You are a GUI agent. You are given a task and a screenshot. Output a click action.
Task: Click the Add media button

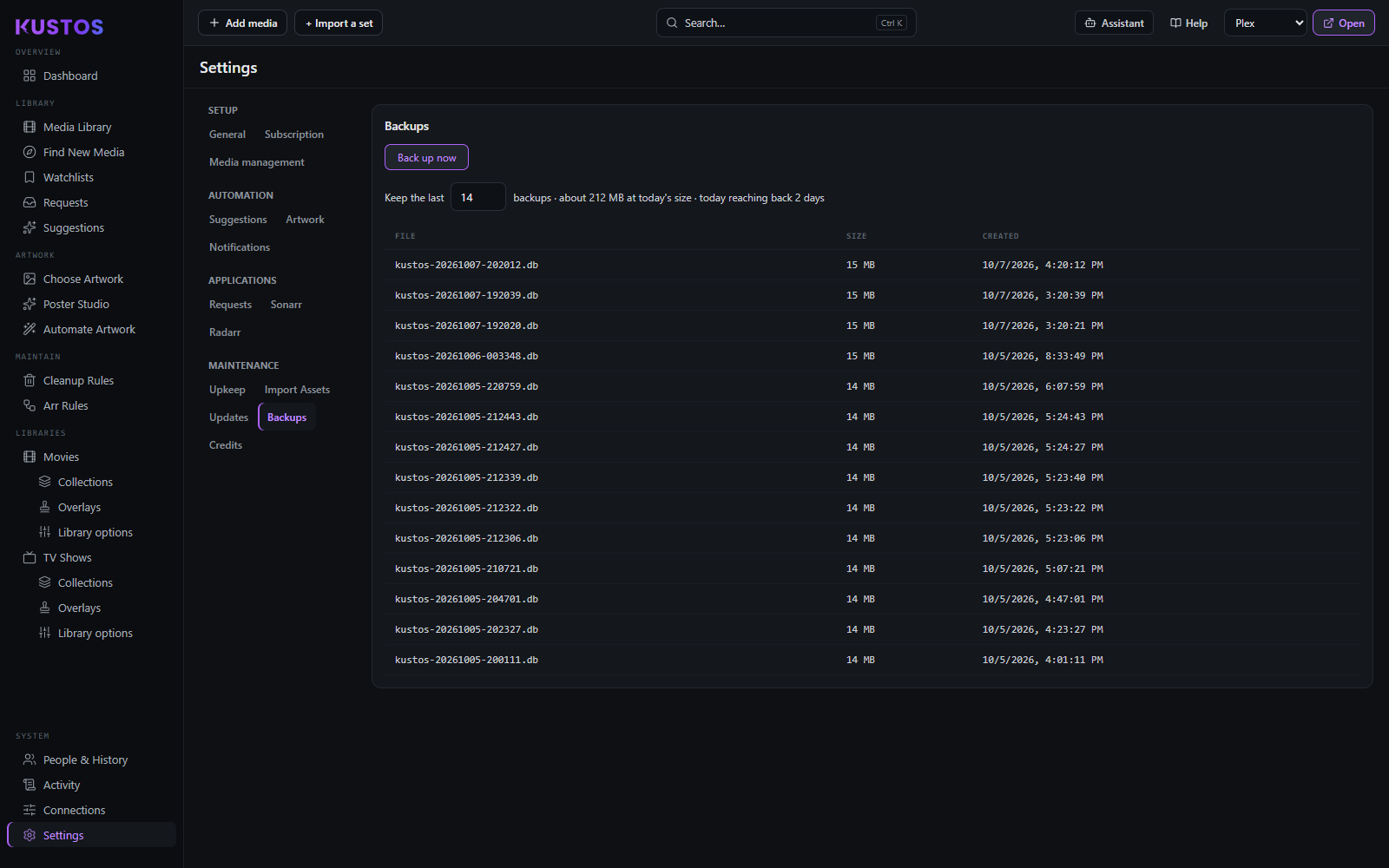(x=242, y=23)
